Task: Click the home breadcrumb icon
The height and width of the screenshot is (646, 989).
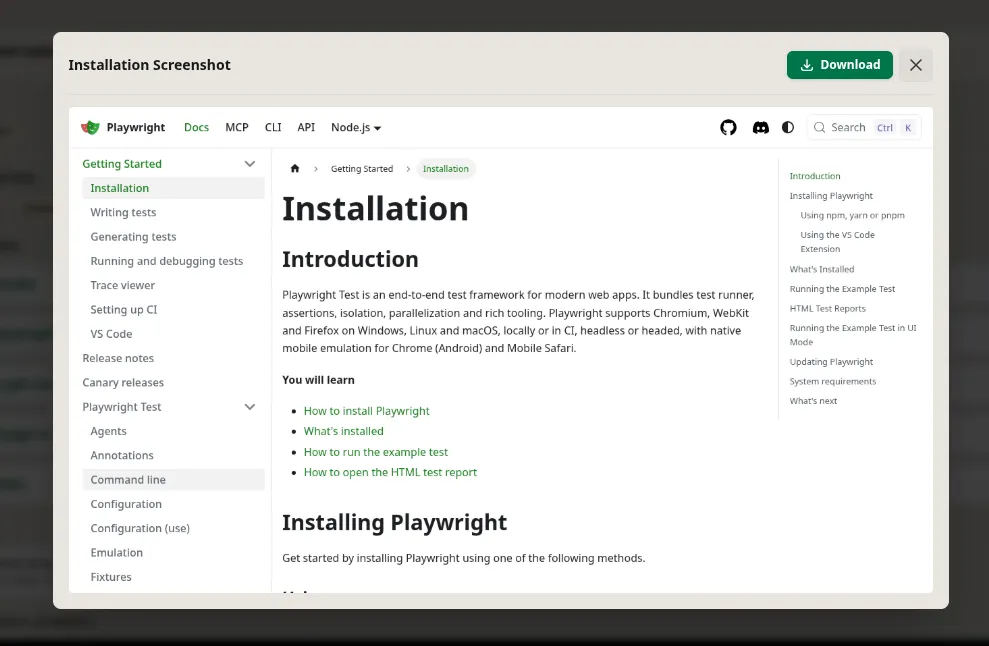Action: (295, 168)
